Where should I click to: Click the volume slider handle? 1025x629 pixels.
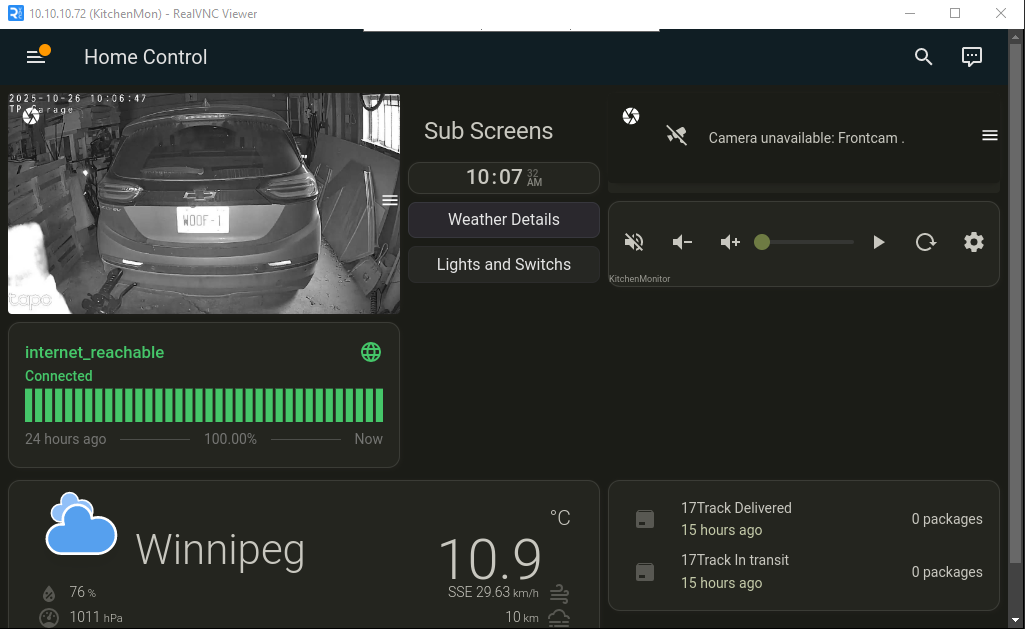click(x=762, y=242)
